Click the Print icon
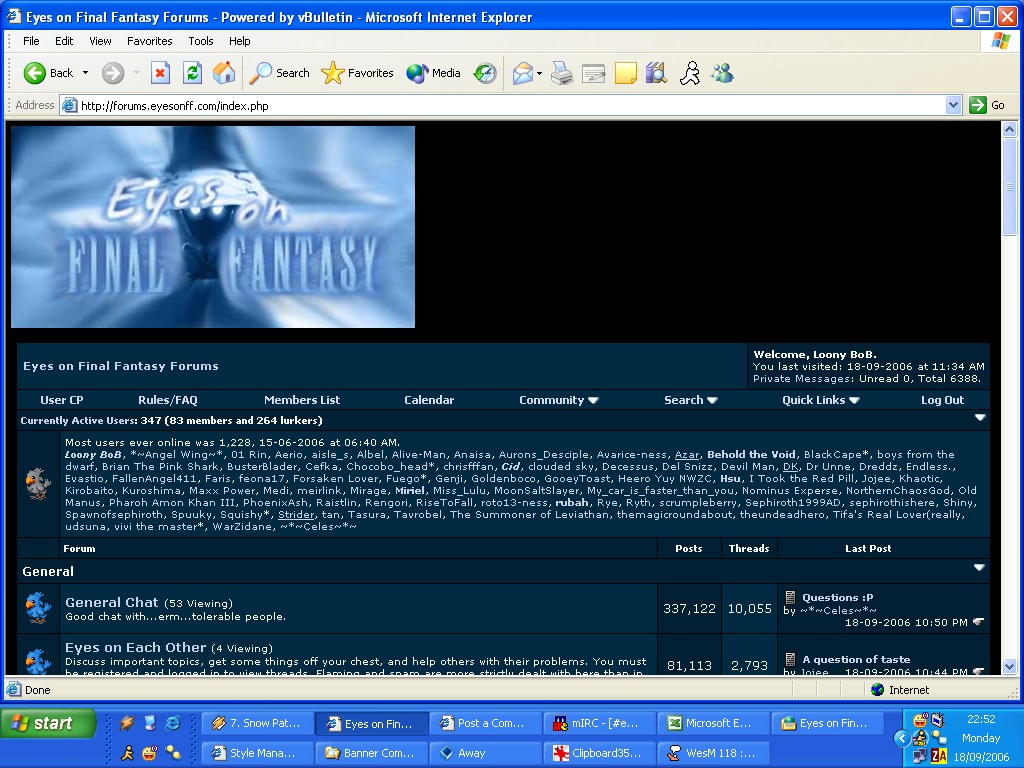 click(x=562, y=73)
